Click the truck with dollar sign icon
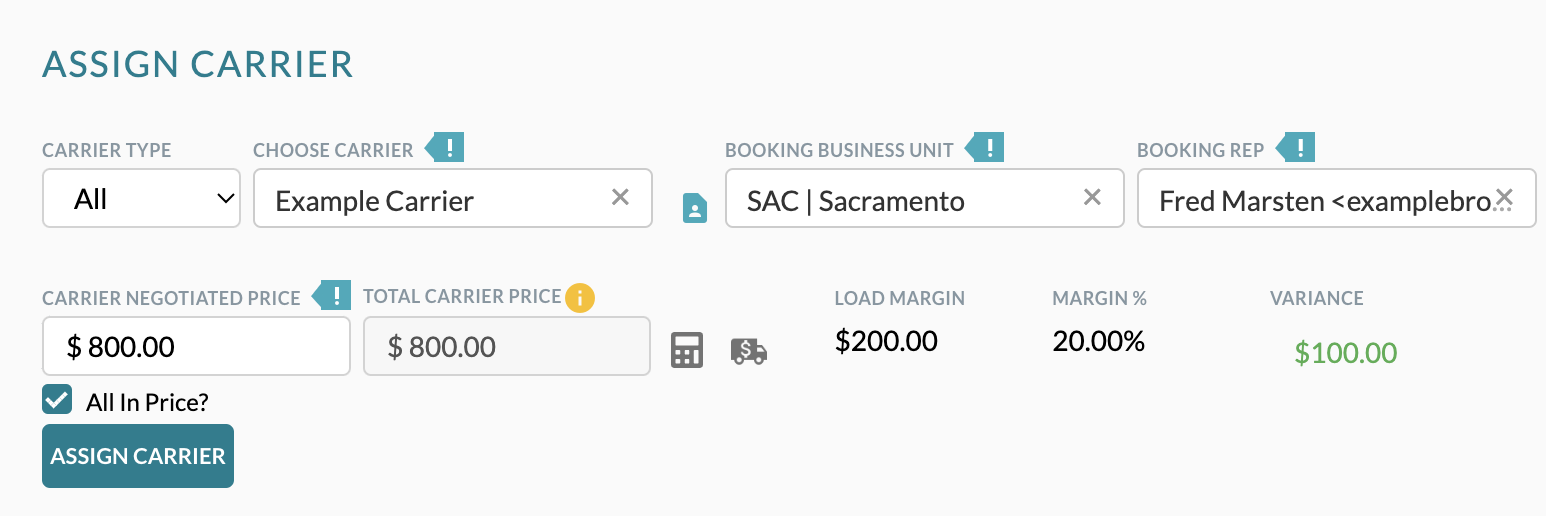This screenshot has width=1546, height=516. (x=749, y=351)
